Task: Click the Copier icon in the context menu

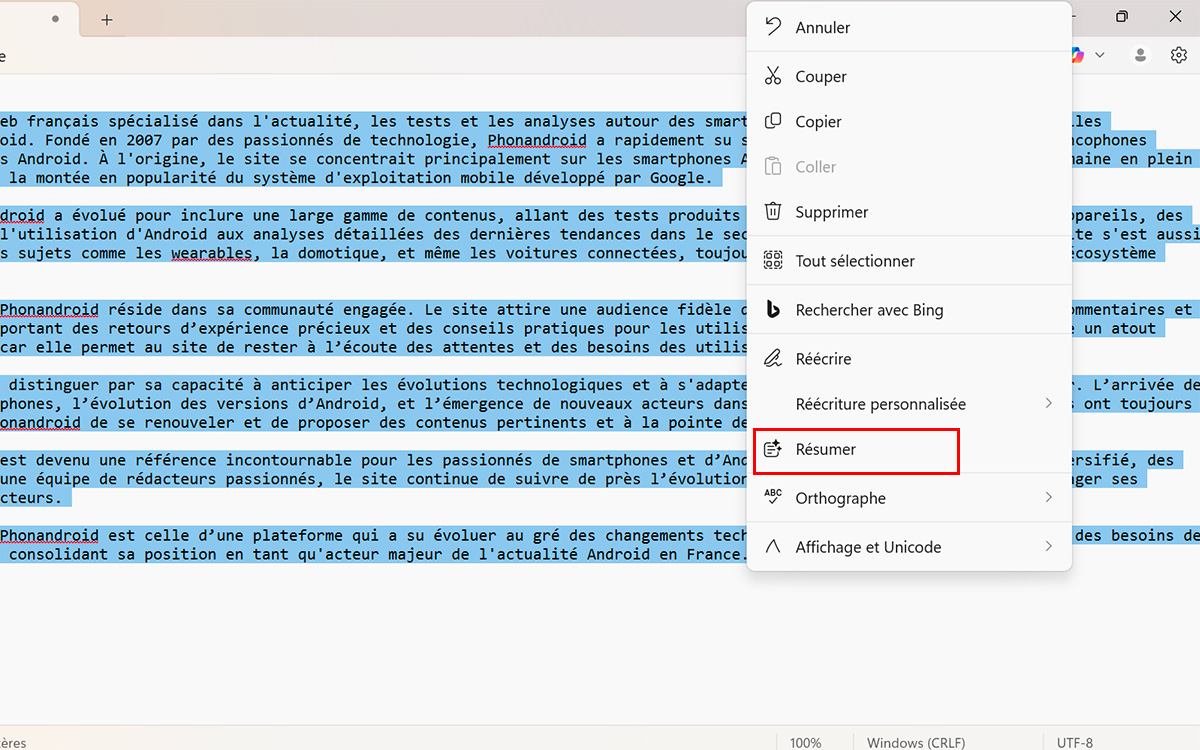Action: [773, 121]
